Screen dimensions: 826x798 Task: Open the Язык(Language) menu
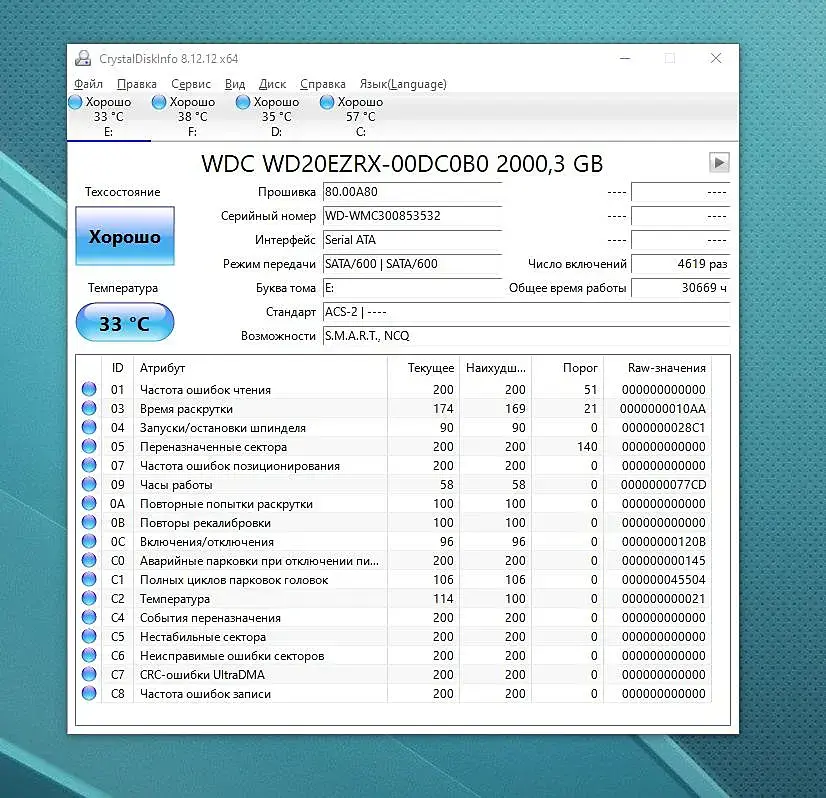[x=403, y=84]
